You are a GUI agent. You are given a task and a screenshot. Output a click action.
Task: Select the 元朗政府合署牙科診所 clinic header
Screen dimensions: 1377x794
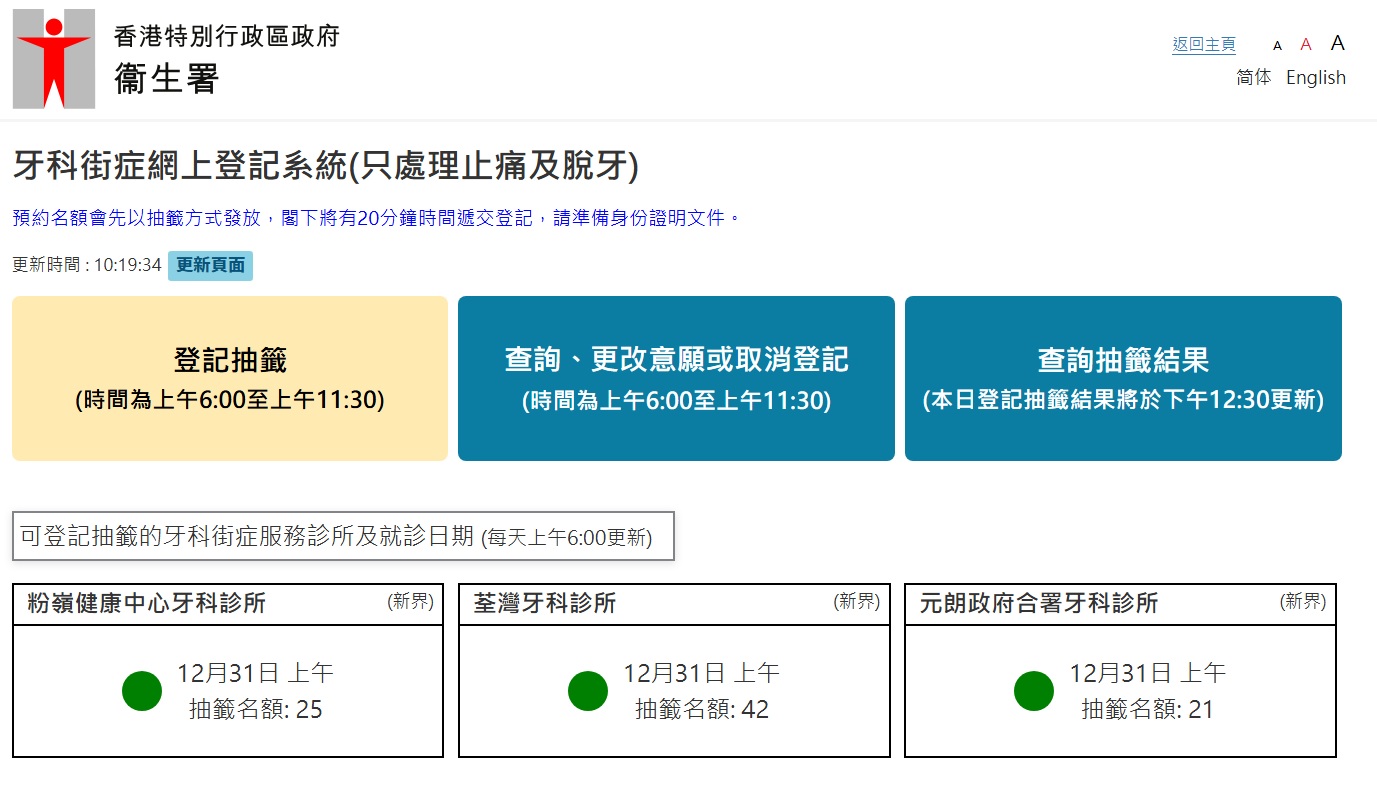[1039, 604]
